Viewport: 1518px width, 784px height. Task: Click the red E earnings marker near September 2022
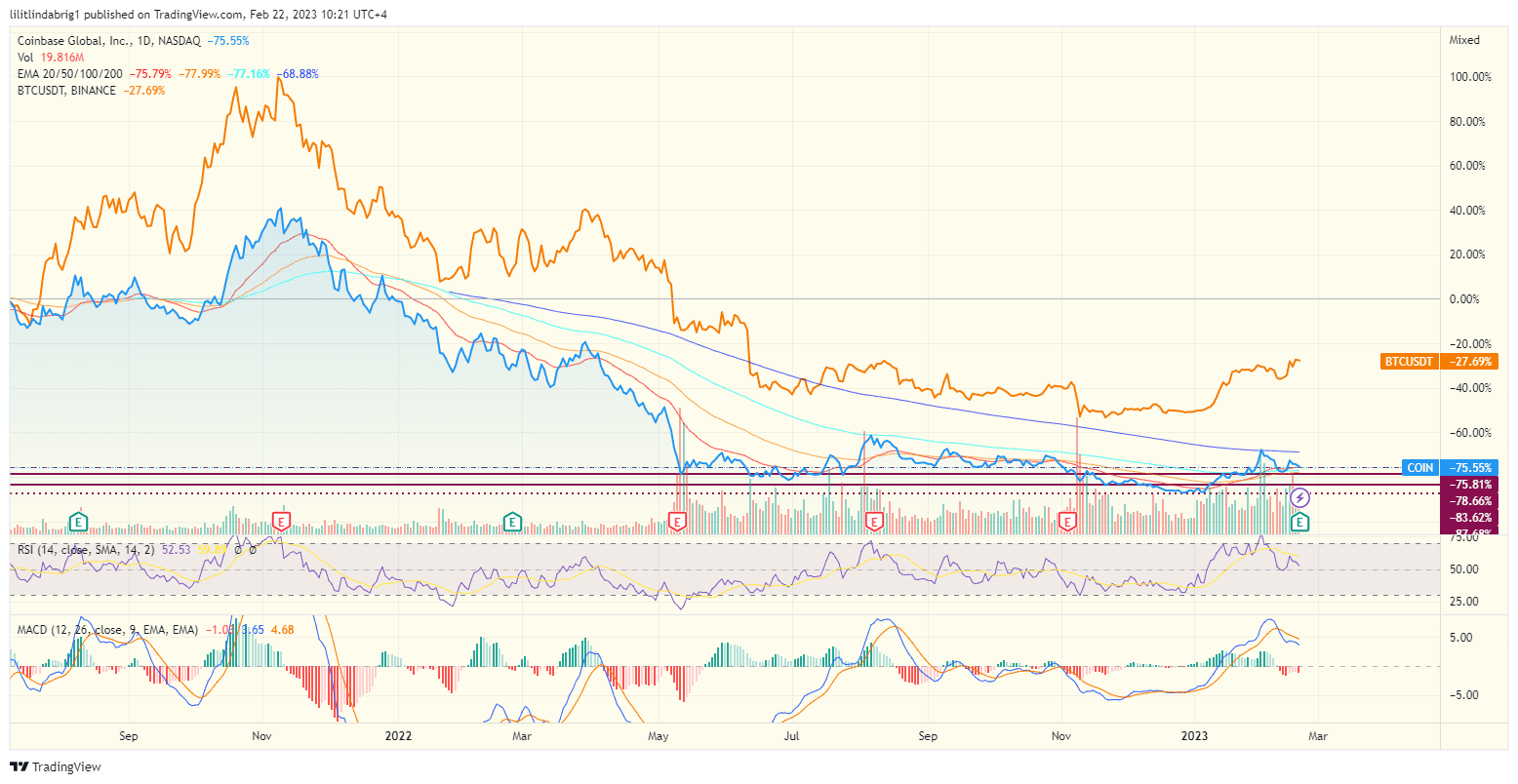coord(872,522)
